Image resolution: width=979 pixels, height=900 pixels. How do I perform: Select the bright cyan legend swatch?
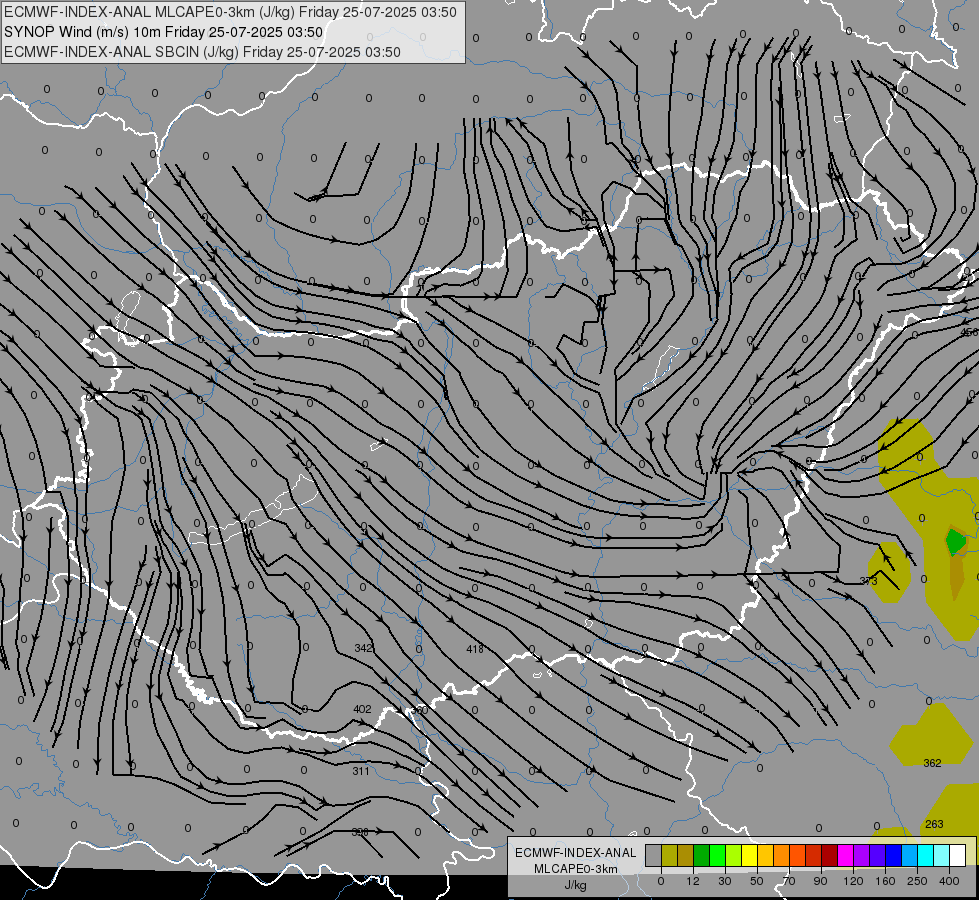click(925, 855)
